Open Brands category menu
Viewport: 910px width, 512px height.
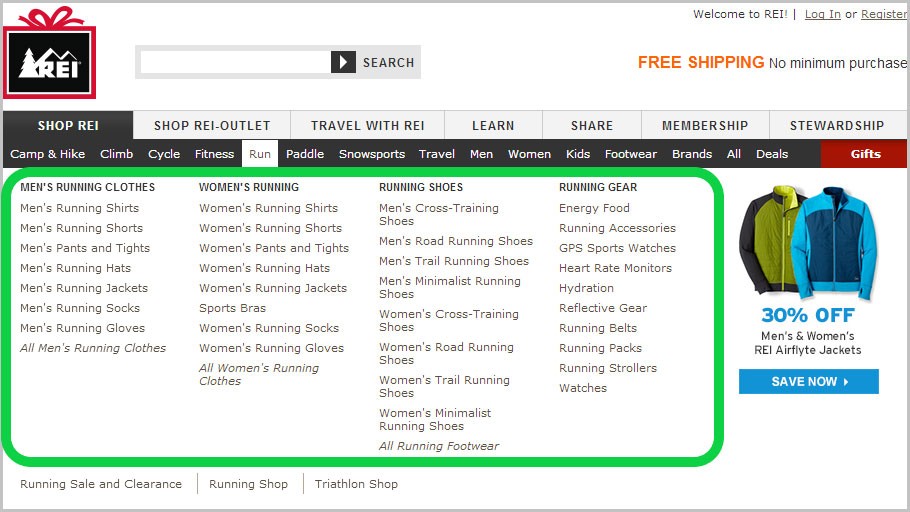tap(692, 154)
